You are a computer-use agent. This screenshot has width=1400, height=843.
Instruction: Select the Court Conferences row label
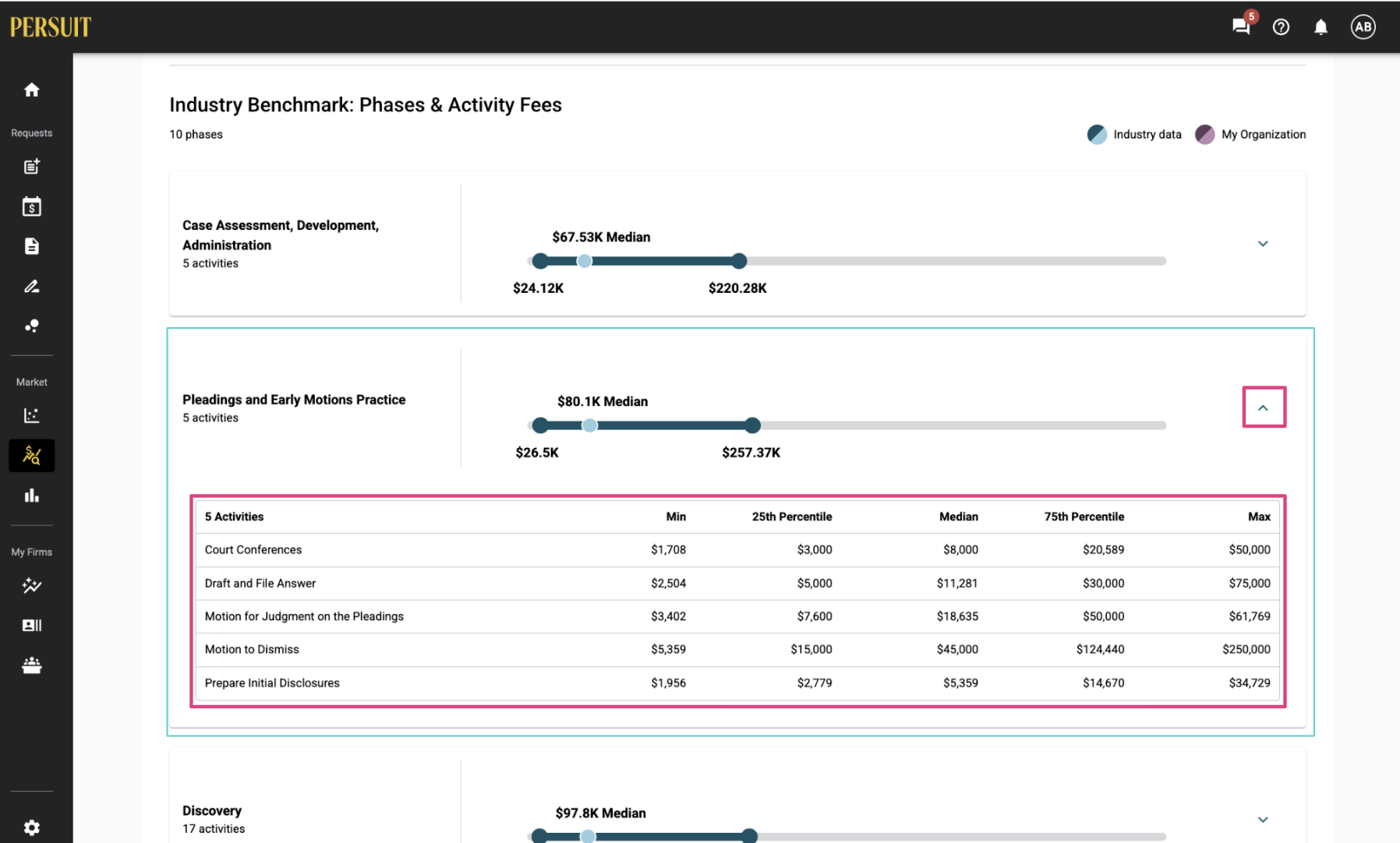pos(253,550)
